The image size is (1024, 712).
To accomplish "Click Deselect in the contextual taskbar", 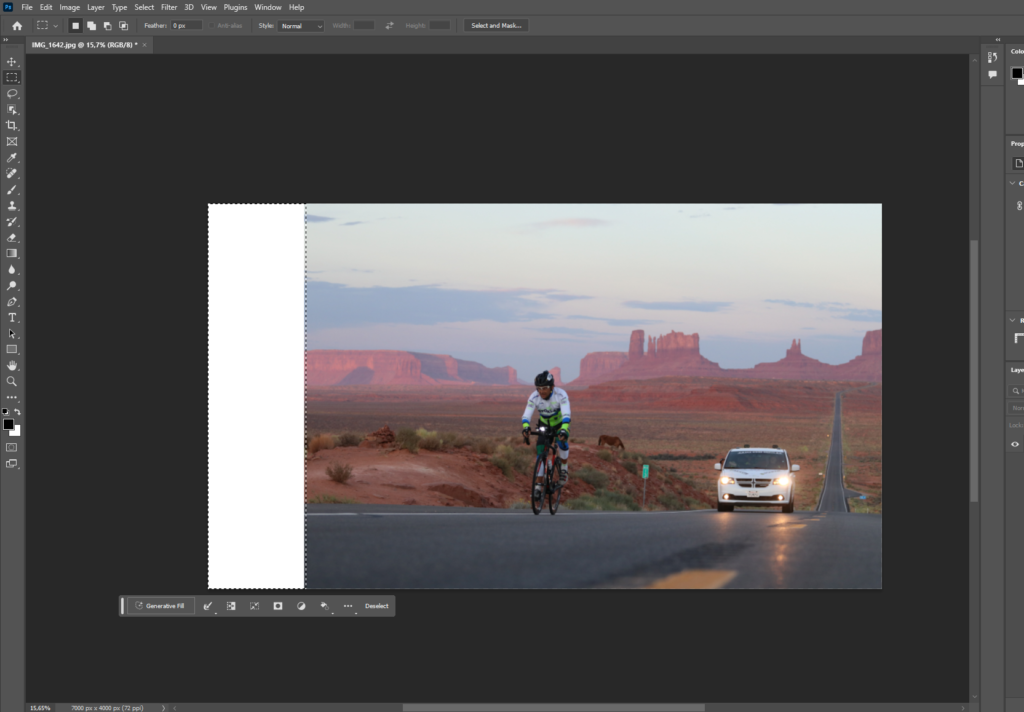I will pos(378,606).
